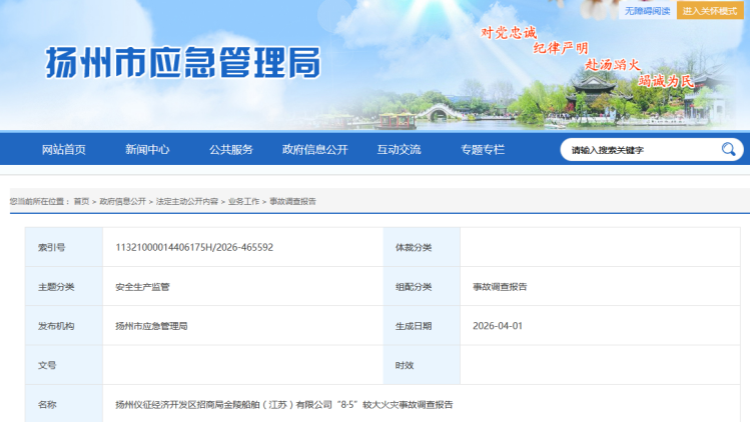Click 事故调查报告 breadcrumb link
Viewport: 750px width, 422px height.
pyautogui.click(x=292, y=201)
